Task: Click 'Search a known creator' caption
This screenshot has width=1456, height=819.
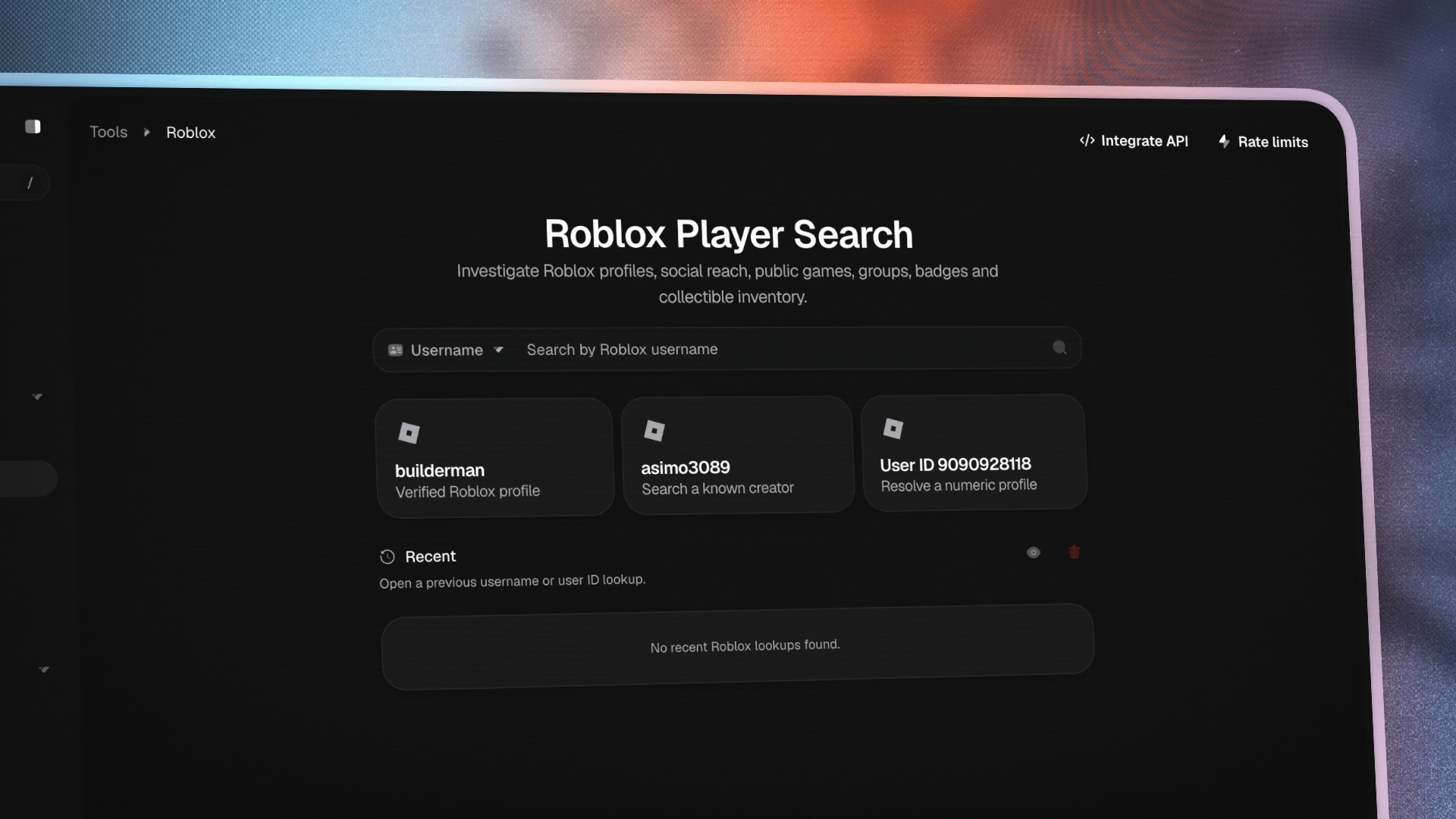Action: 717,488
